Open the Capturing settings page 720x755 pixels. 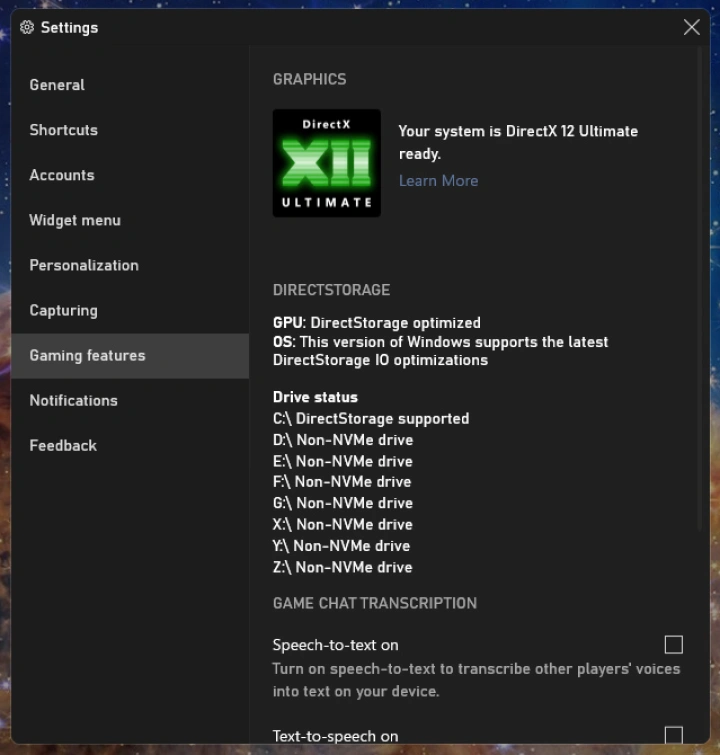coord(63,310)
